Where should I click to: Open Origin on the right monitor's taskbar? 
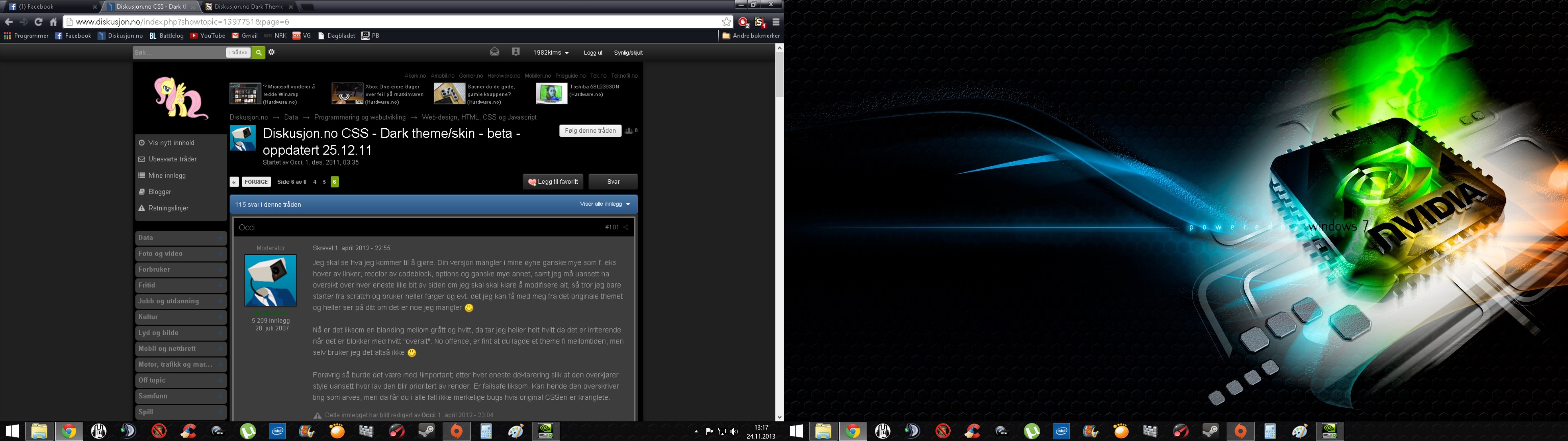[x=1240, y=431]
